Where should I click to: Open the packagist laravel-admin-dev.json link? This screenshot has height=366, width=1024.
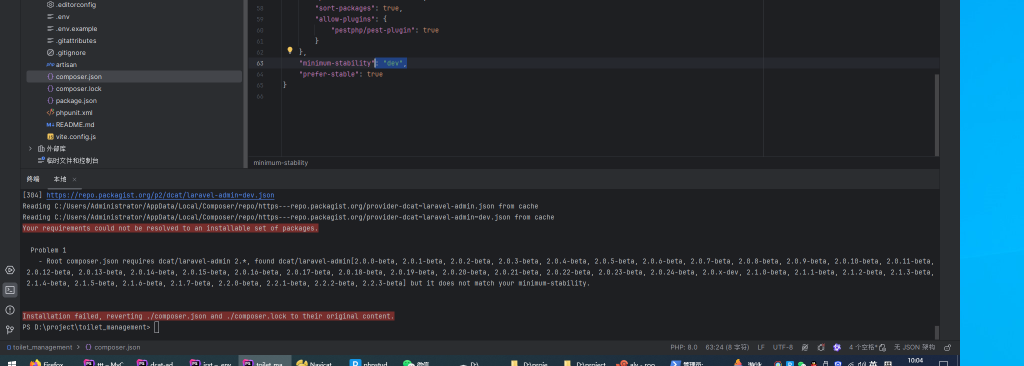click(x=160, y=195)
